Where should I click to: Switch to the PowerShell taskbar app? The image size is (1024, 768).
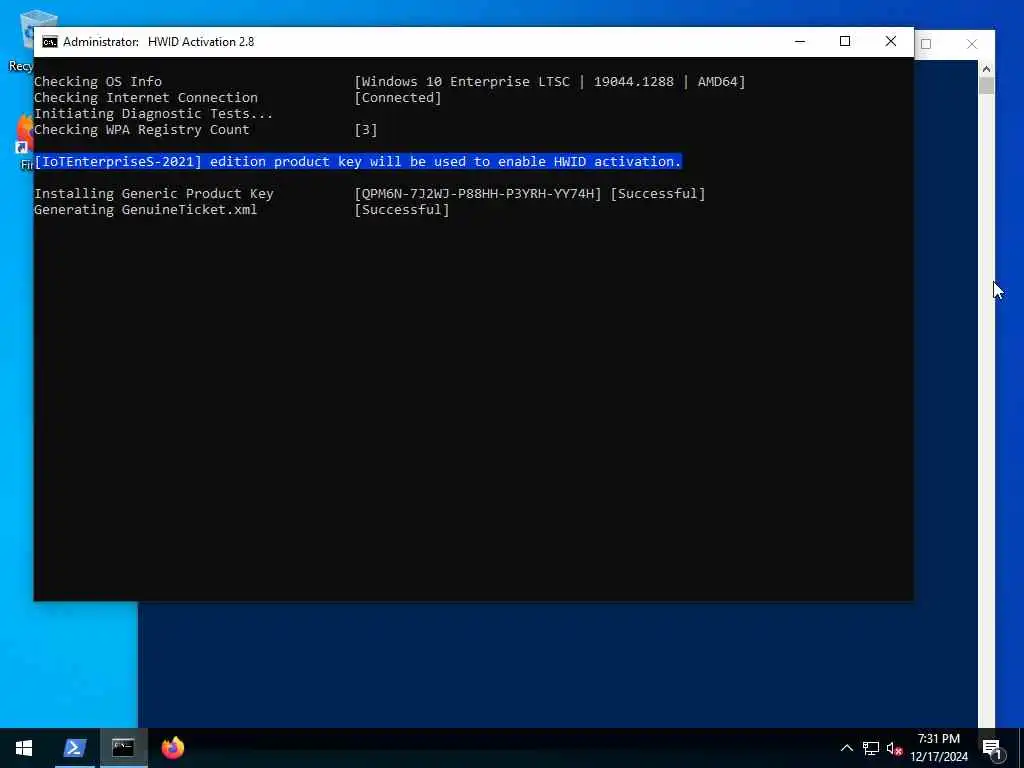pyautogui.click(x=74, y=748)
